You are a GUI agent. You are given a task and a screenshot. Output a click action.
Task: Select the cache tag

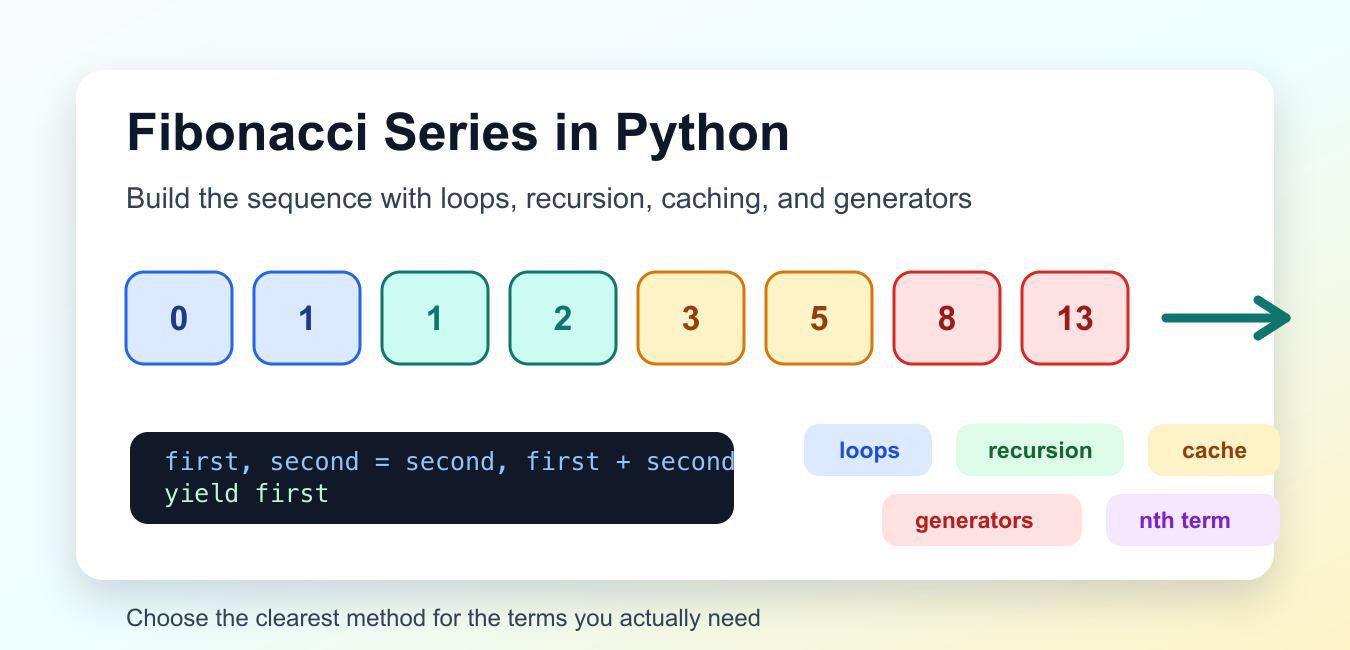coord(1214,450)
